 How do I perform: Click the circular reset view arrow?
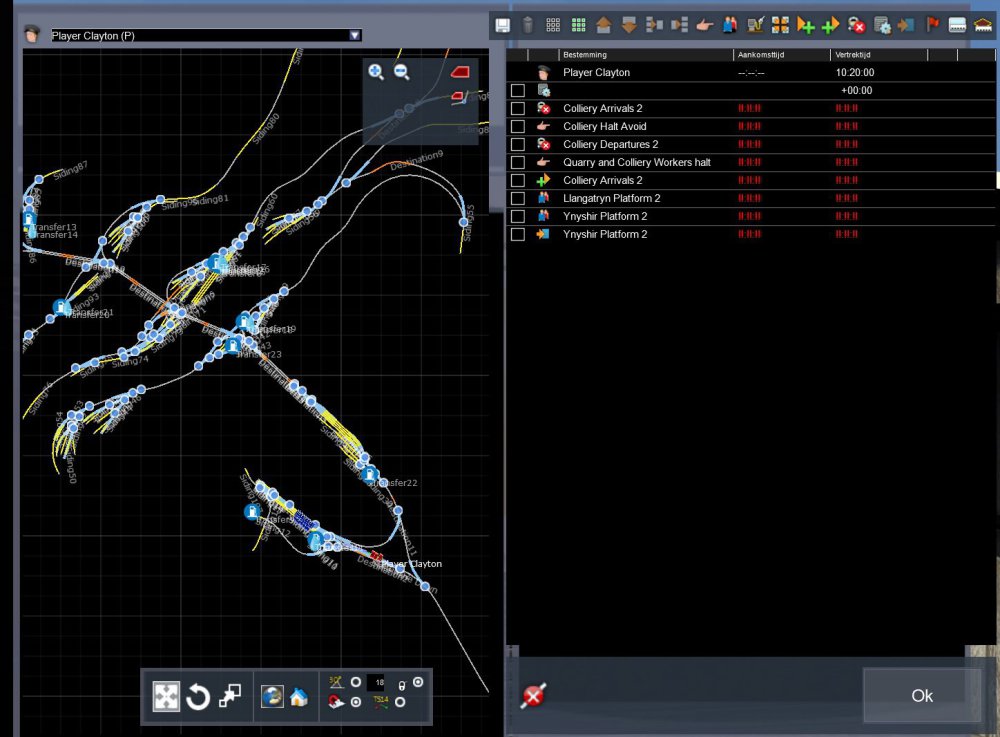coord(198,696)
